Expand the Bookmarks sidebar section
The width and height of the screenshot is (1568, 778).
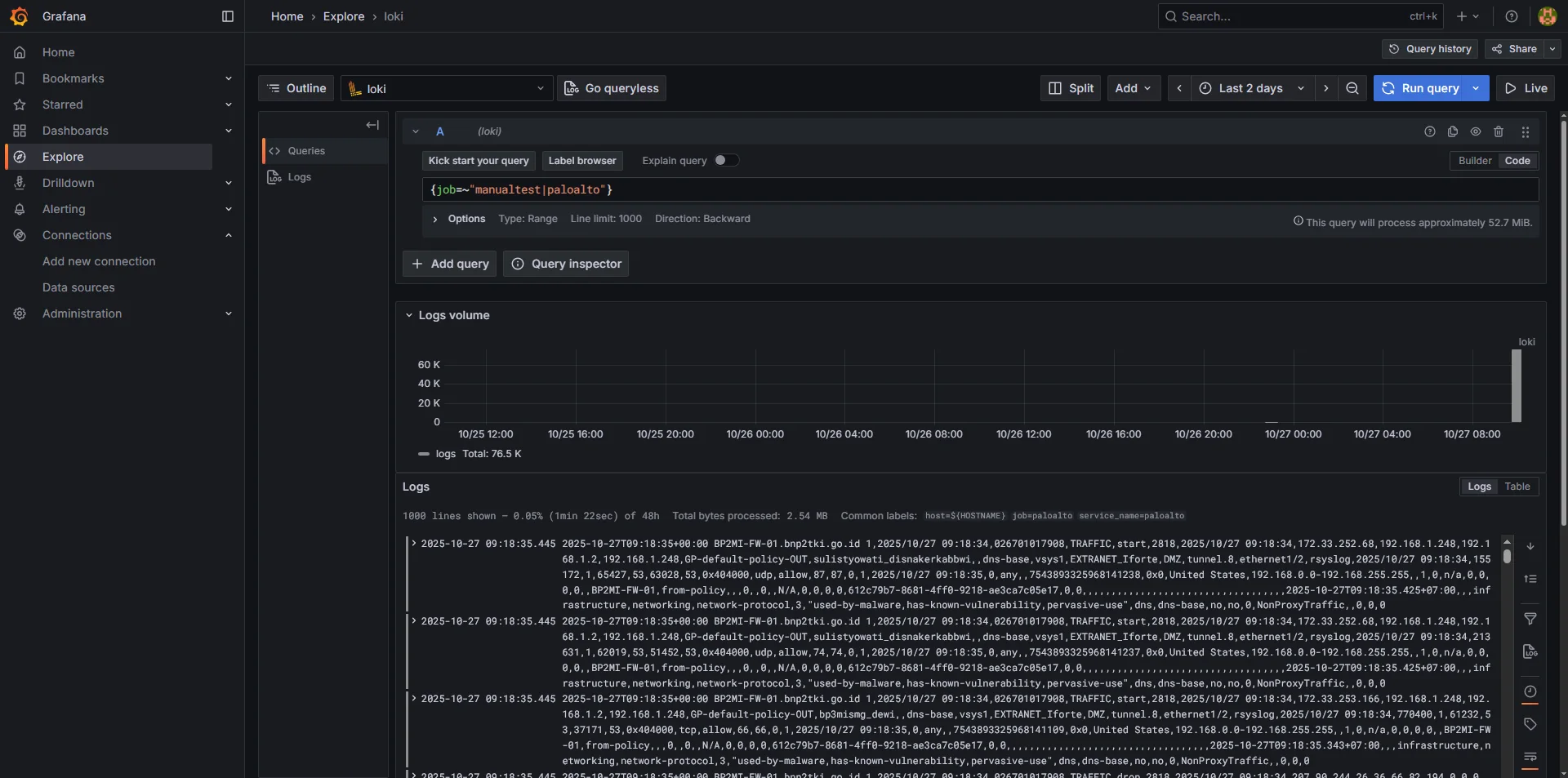coord(229,78)
